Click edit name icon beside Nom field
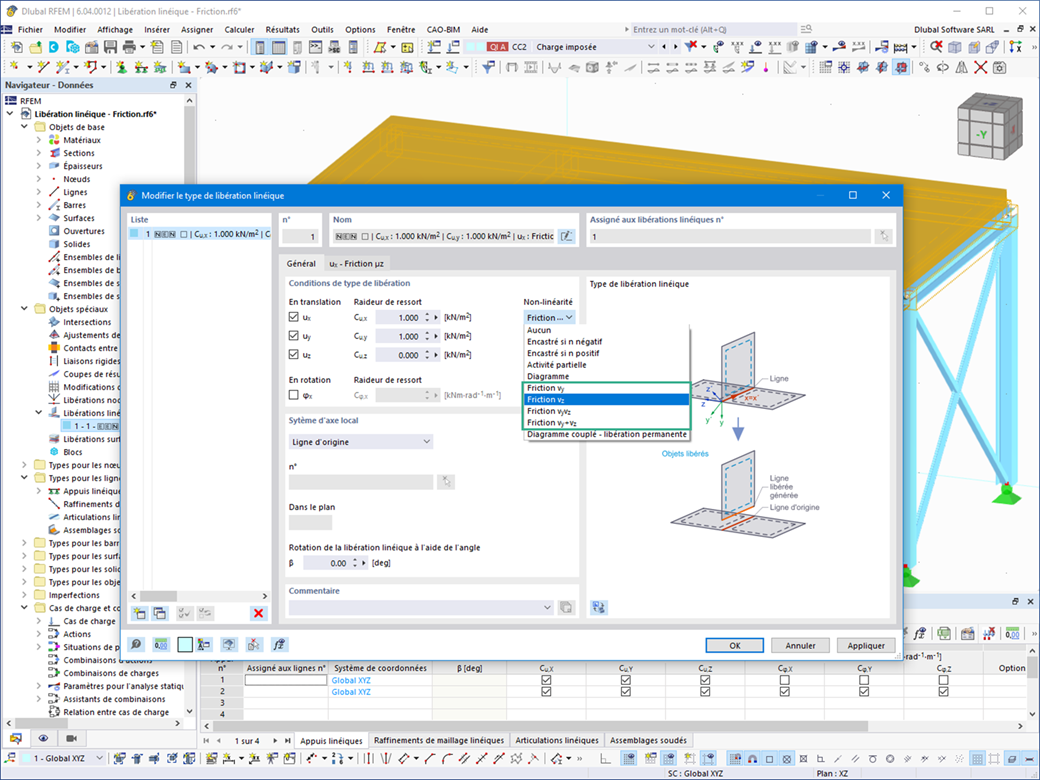The height and width of the screenshot is (780, 1040). coord(566,236)
